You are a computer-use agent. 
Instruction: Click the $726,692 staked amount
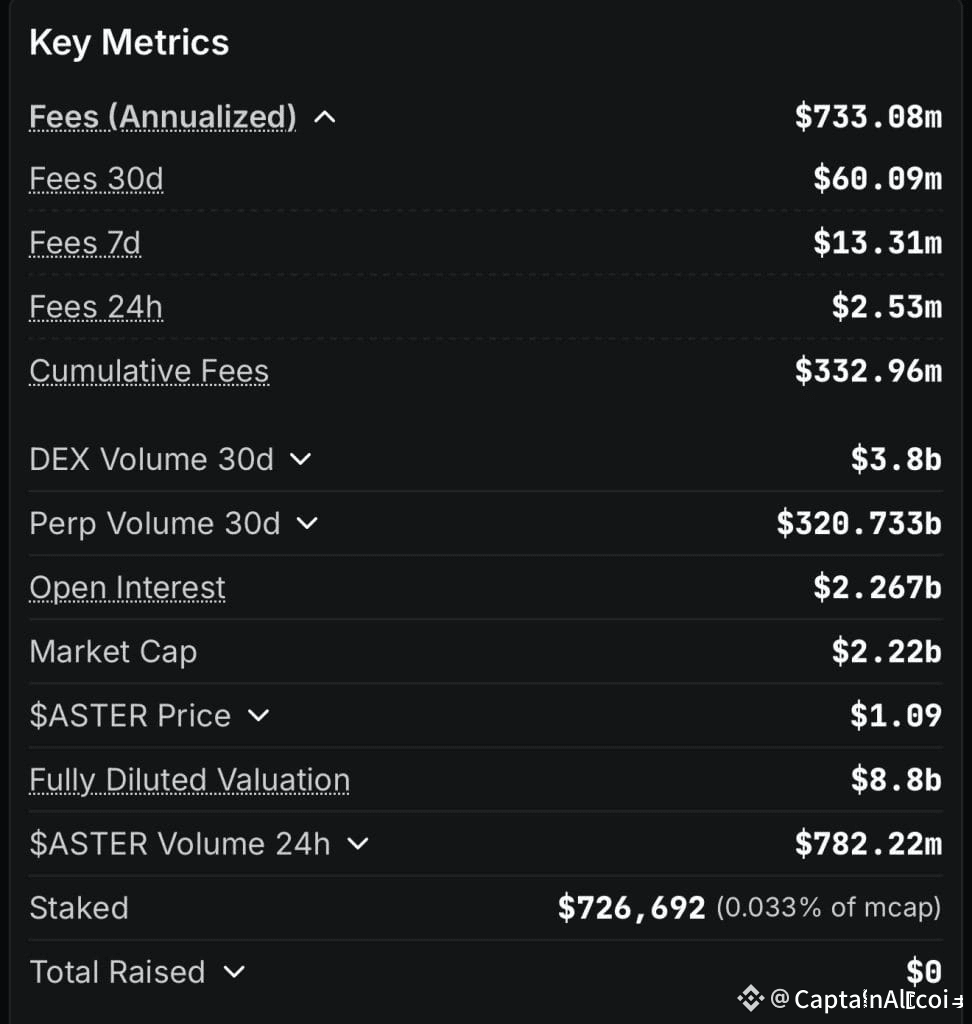[632, 908]
